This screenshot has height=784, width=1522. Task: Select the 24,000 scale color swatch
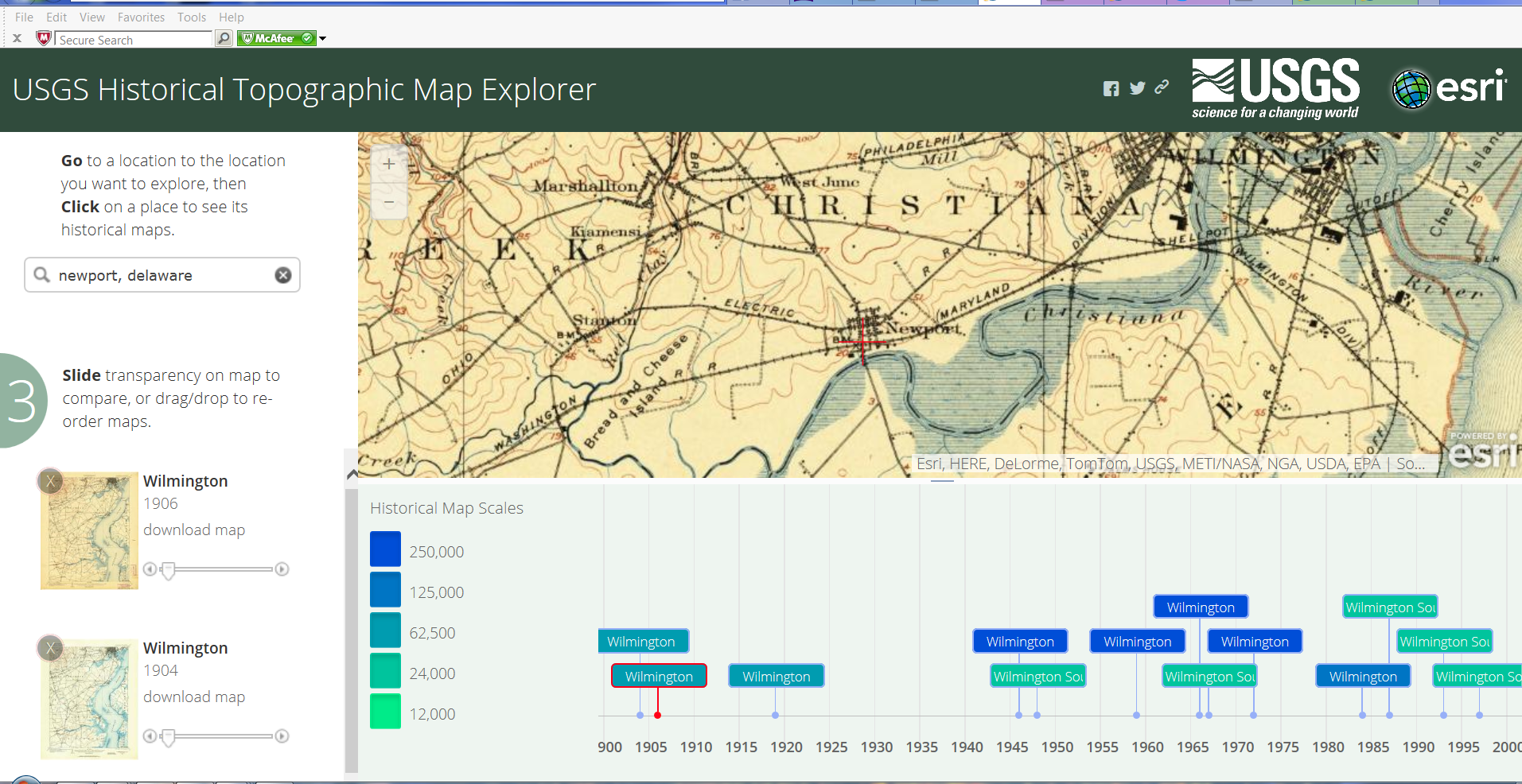[385, 672]
